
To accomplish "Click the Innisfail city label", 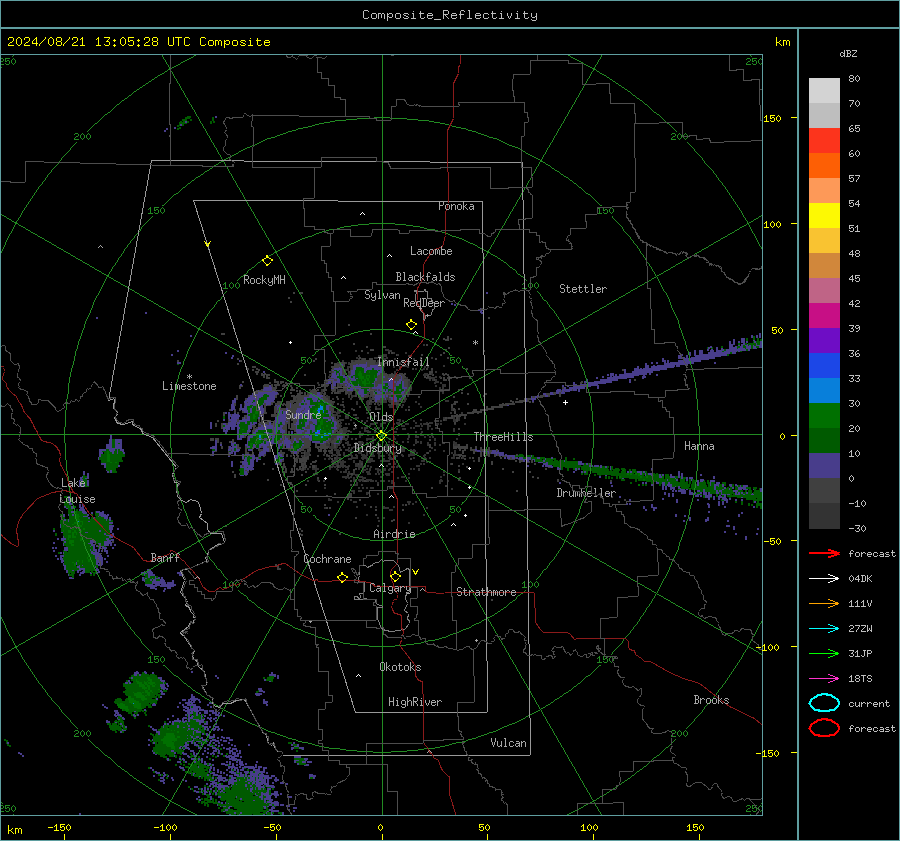I will pyautogui.click(x=403, y=362).
